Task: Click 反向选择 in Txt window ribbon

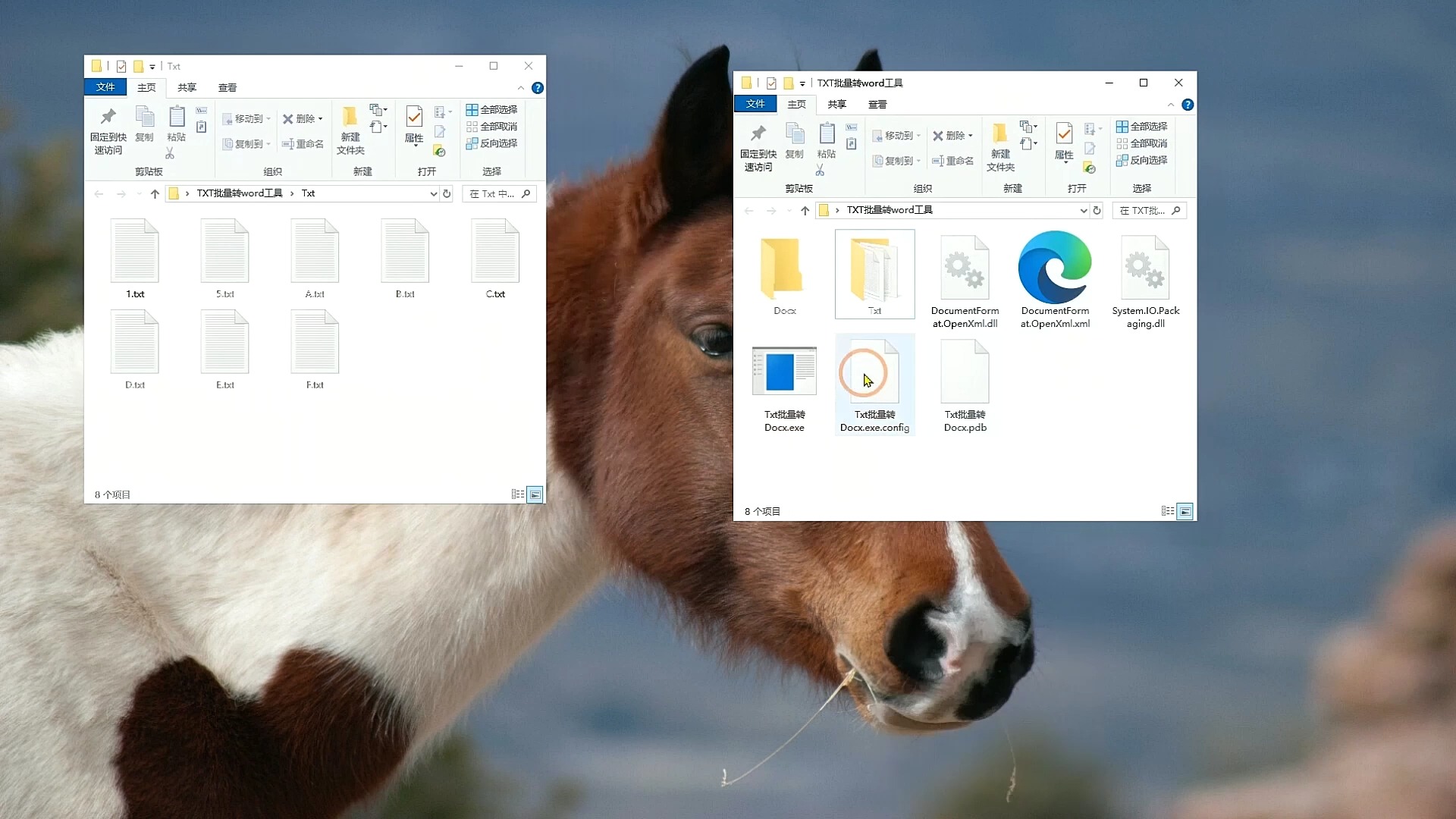Action: [491, 143]
